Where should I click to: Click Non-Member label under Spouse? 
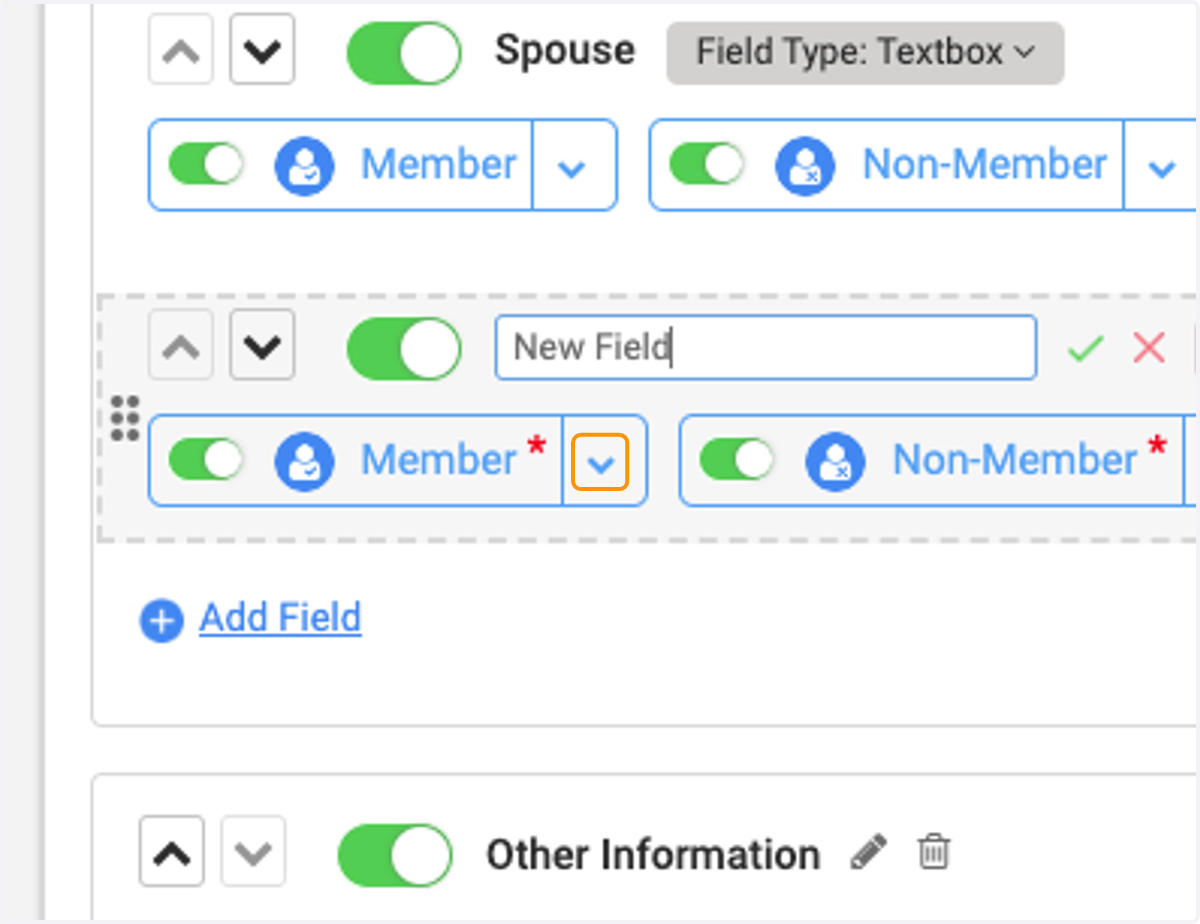(x=985, y=165)
